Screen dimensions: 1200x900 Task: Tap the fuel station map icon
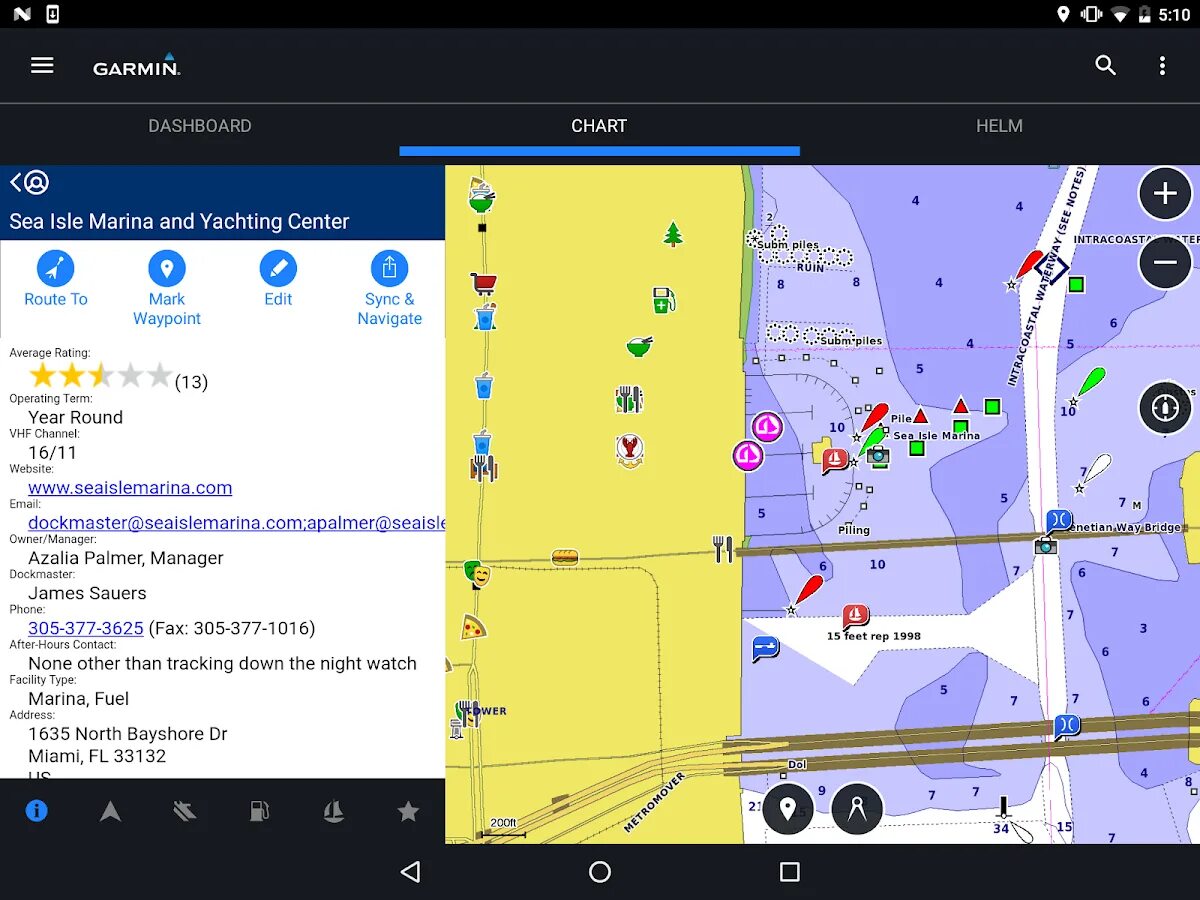tap(664, 299)
